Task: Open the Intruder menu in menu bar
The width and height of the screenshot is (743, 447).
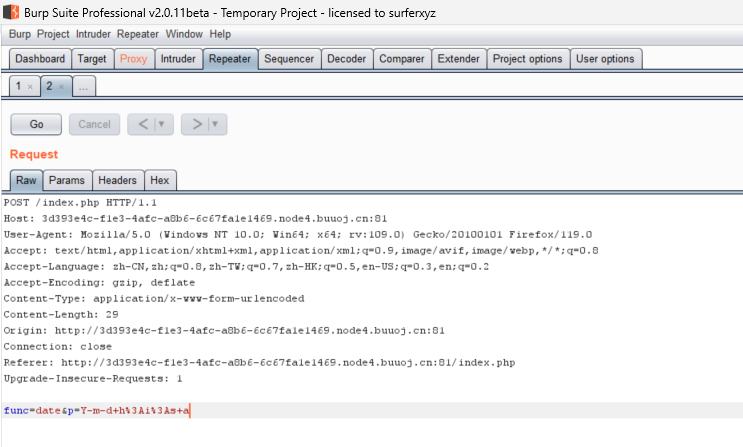Action: point(93,34)
